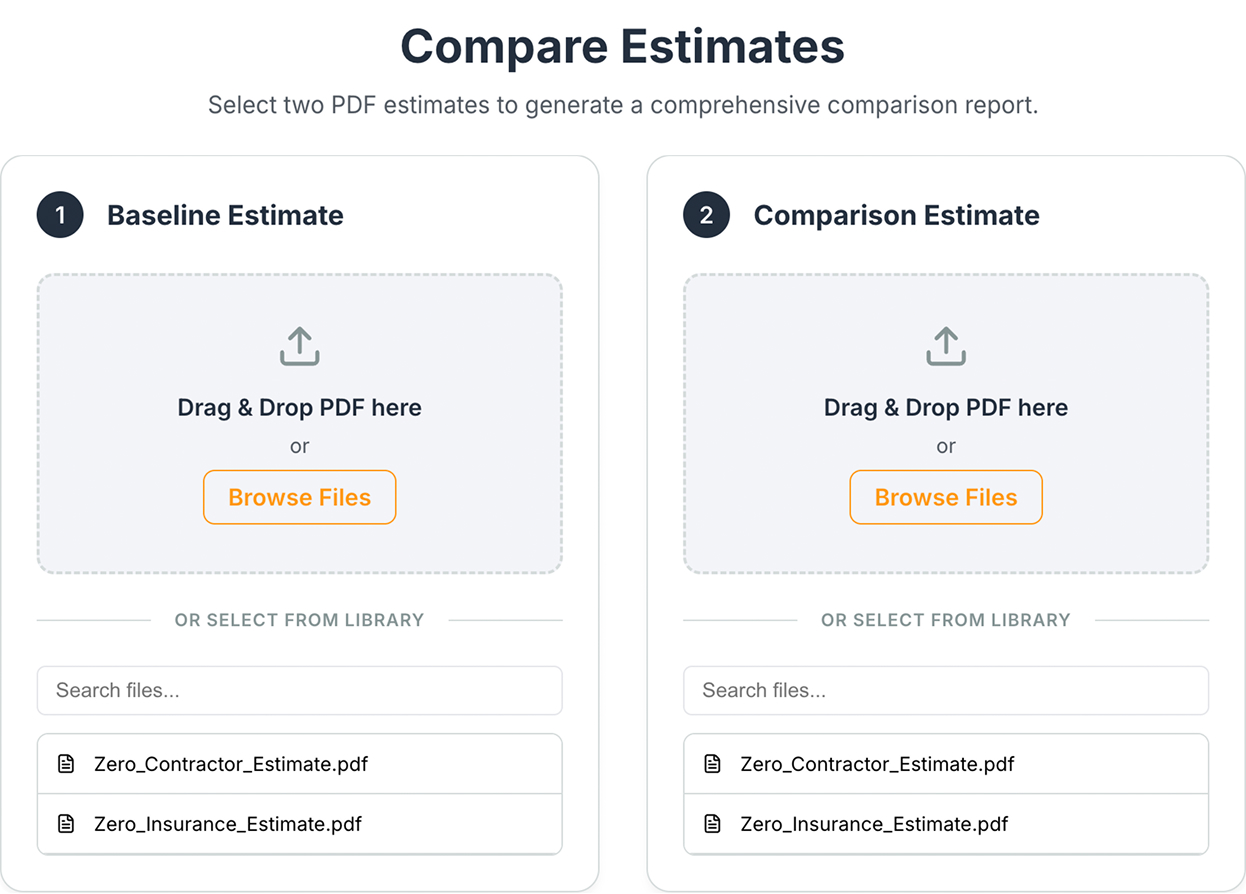The height and width of the screenshot is (894, 1246).
Task: Select Zero_Contractor_Estimate.pdf as comparison estimate
Action: click(946, 763)
